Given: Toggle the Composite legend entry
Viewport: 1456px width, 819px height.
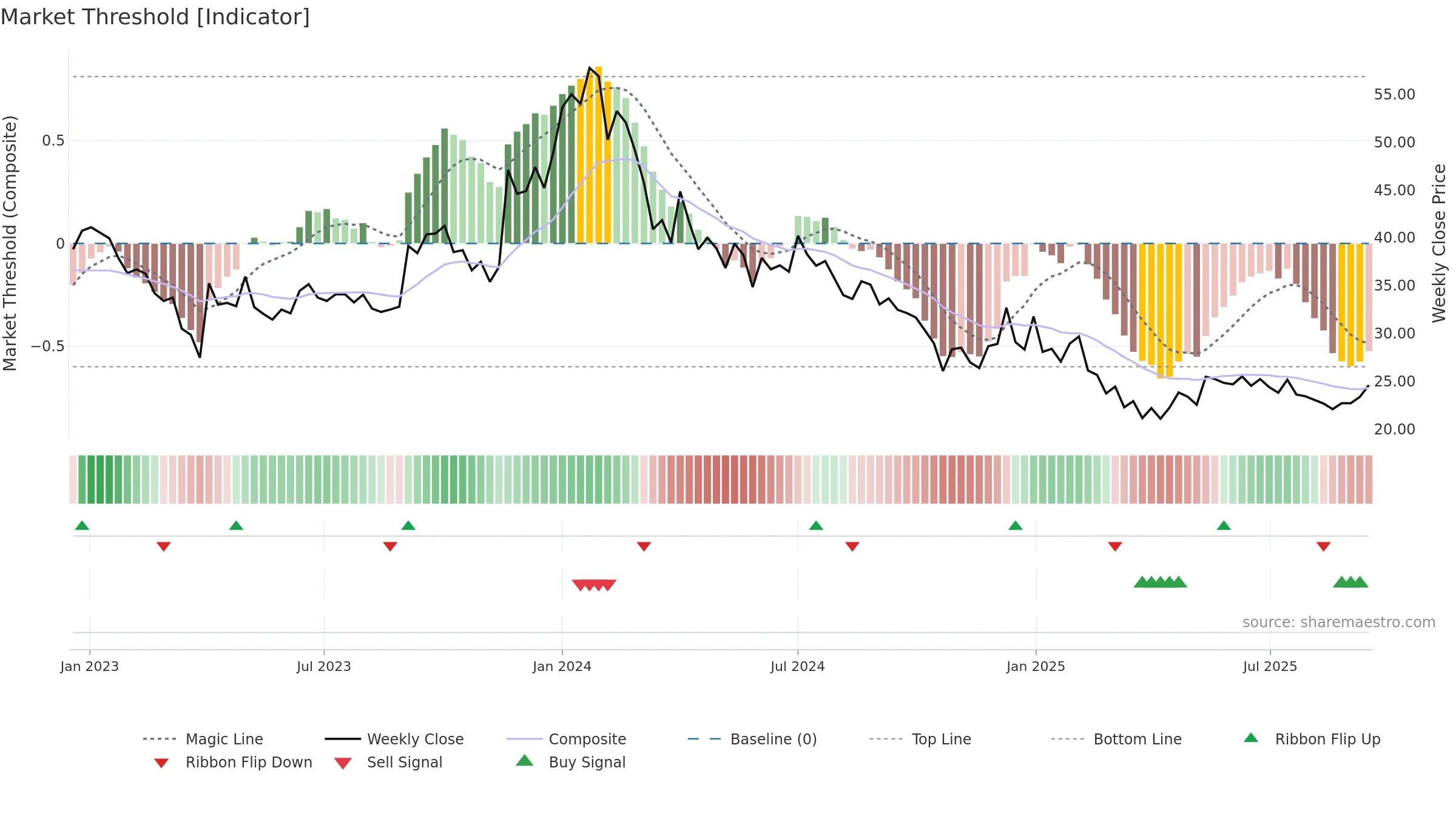Looking at the screenshot, I should 566,739.
